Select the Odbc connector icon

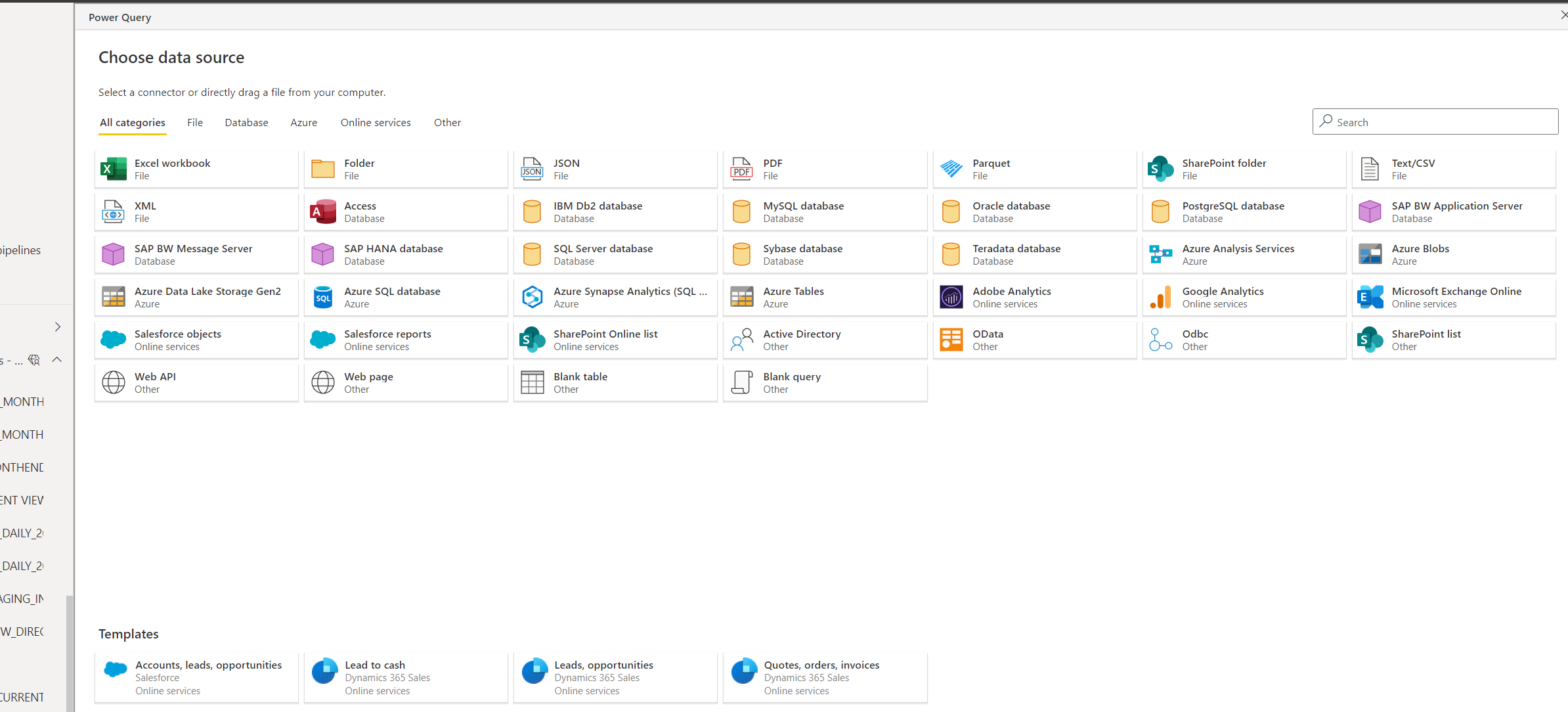1161,340
